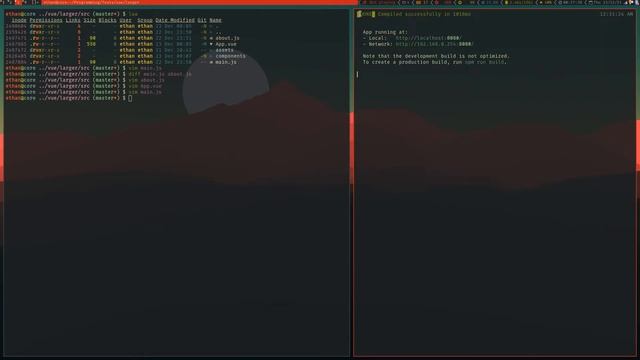Click 'Compiled successfully' message in right terminal
The height and width of the screenshot is (360, 640).
pyautogui.click(x=424, y=14)
